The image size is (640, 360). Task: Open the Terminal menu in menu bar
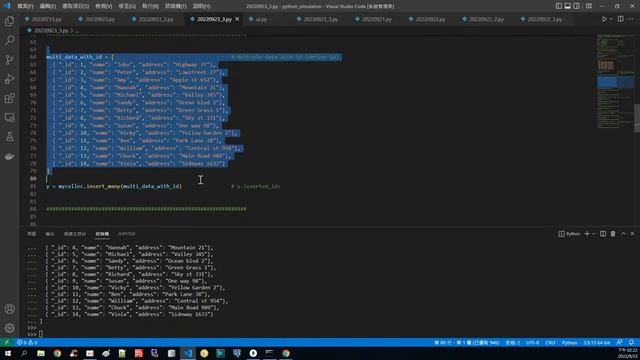pos(176,6)
